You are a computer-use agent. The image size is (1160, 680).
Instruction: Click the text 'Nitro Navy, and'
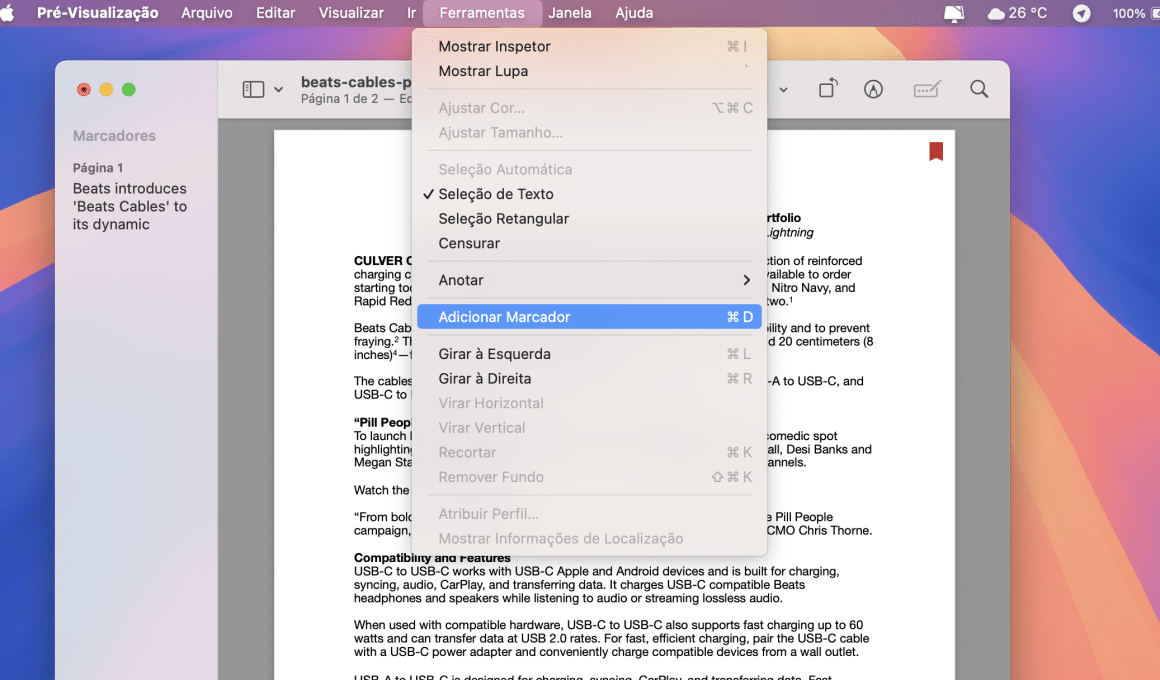click(x=813, y=288)
